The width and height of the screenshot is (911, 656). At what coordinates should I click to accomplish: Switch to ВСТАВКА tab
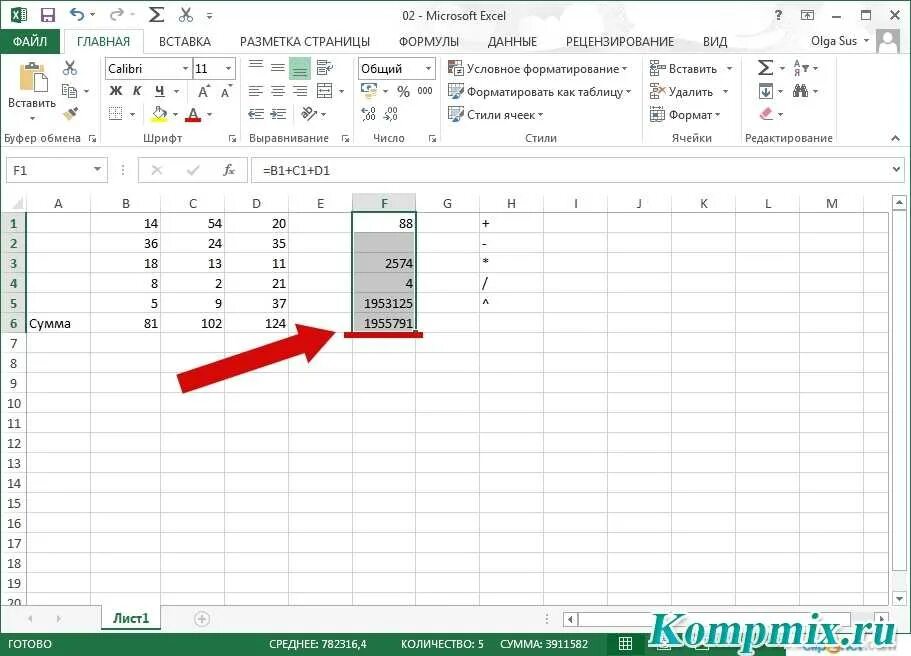click(185, 41)
